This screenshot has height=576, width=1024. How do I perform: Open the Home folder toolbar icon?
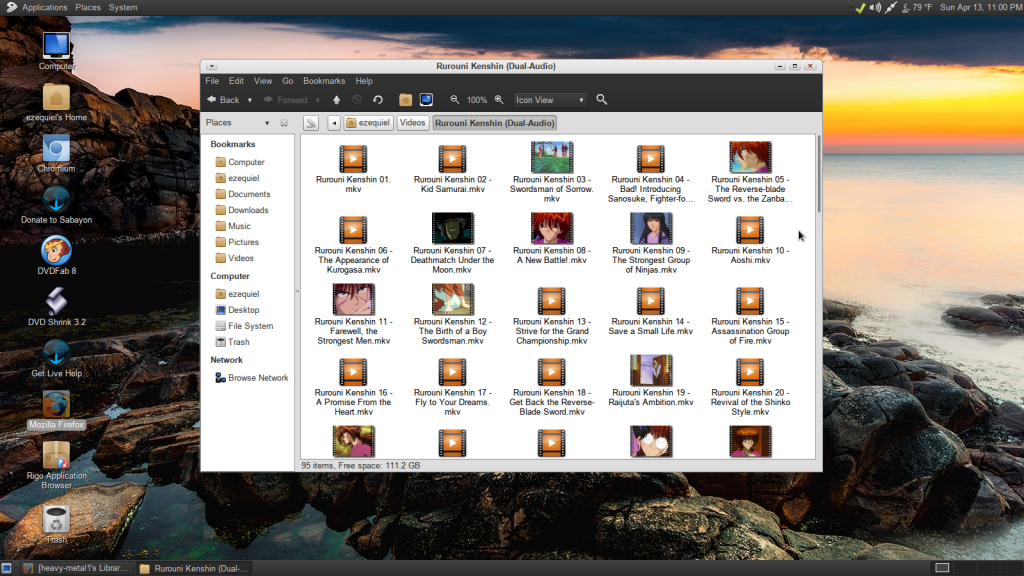coord(406,100)
